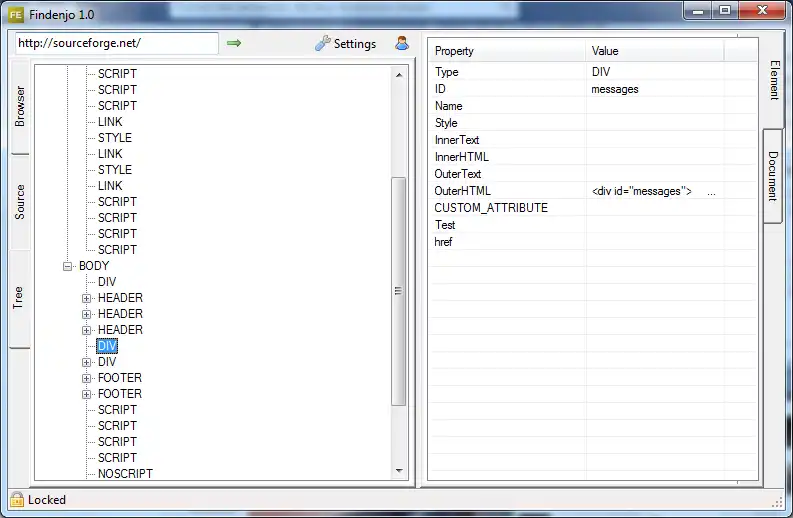This screenshot has width=793, height=518.
Task: Select the first STYLE tree item
Action: (115, 138)
